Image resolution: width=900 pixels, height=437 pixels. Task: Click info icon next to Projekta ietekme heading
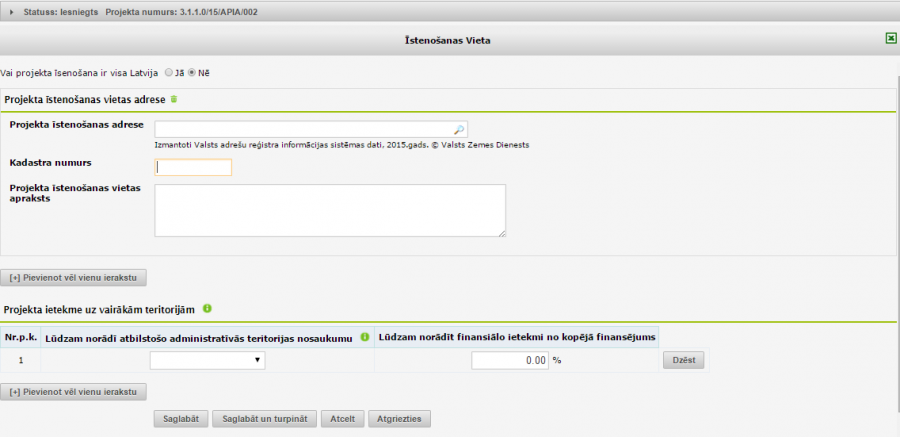[x=207, y=308]
